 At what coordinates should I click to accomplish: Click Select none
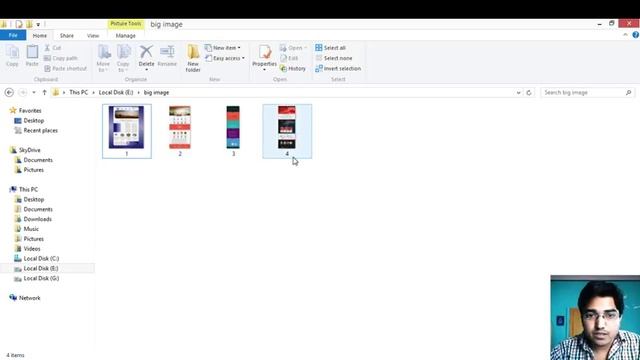334,58
